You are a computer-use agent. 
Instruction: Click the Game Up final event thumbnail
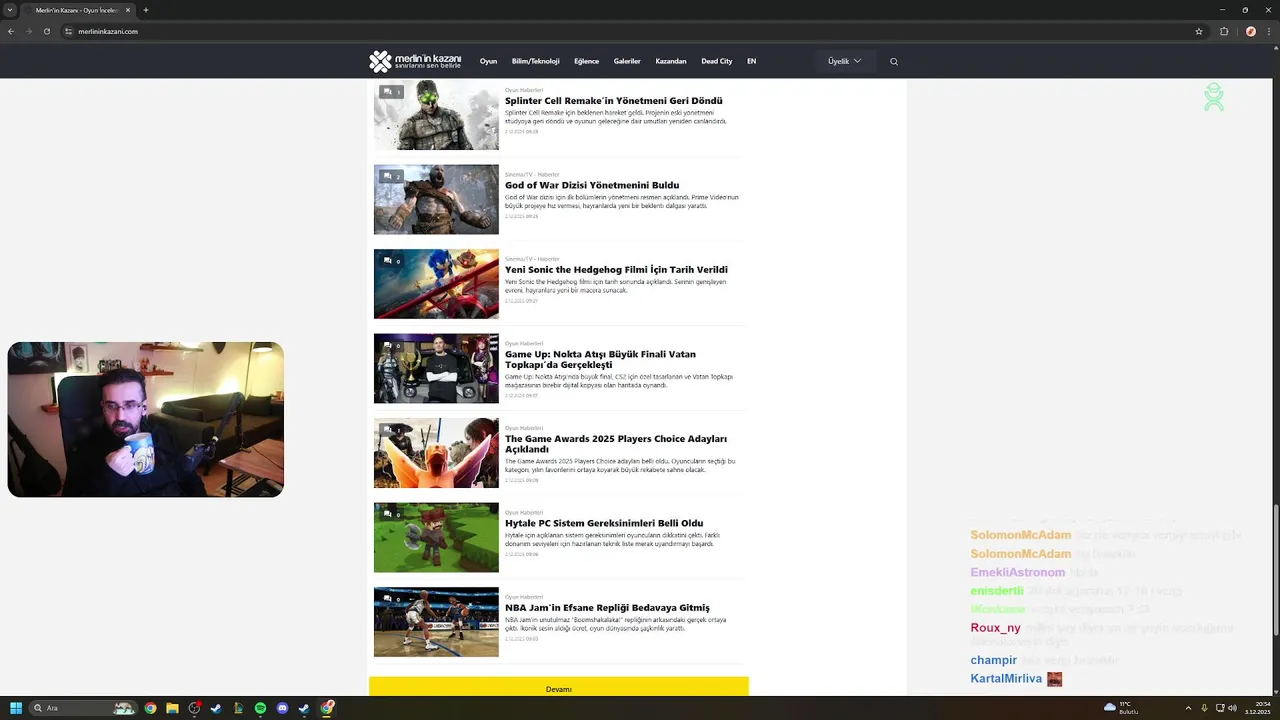click(x=436, y=368)
